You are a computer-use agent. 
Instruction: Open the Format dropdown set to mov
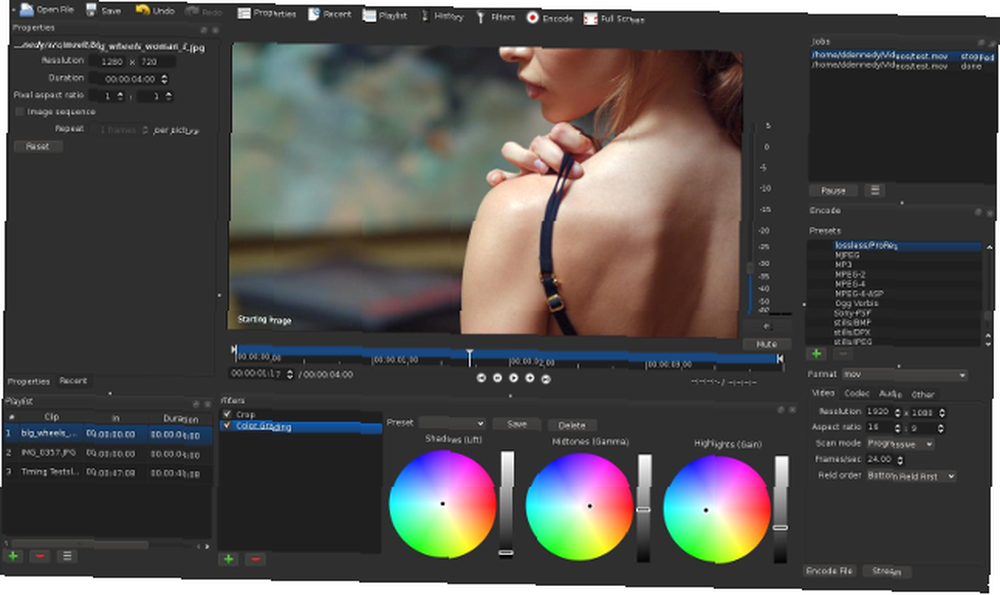tap(904, 374)
